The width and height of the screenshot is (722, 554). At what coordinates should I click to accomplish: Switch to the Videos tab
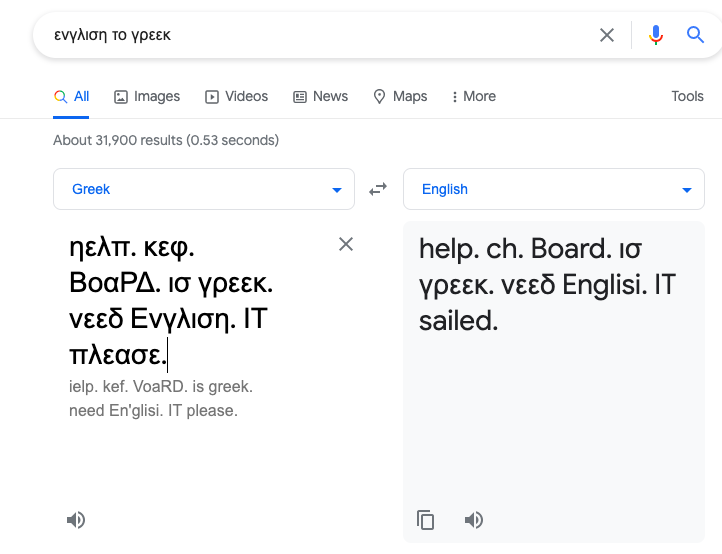click(236, 96)
